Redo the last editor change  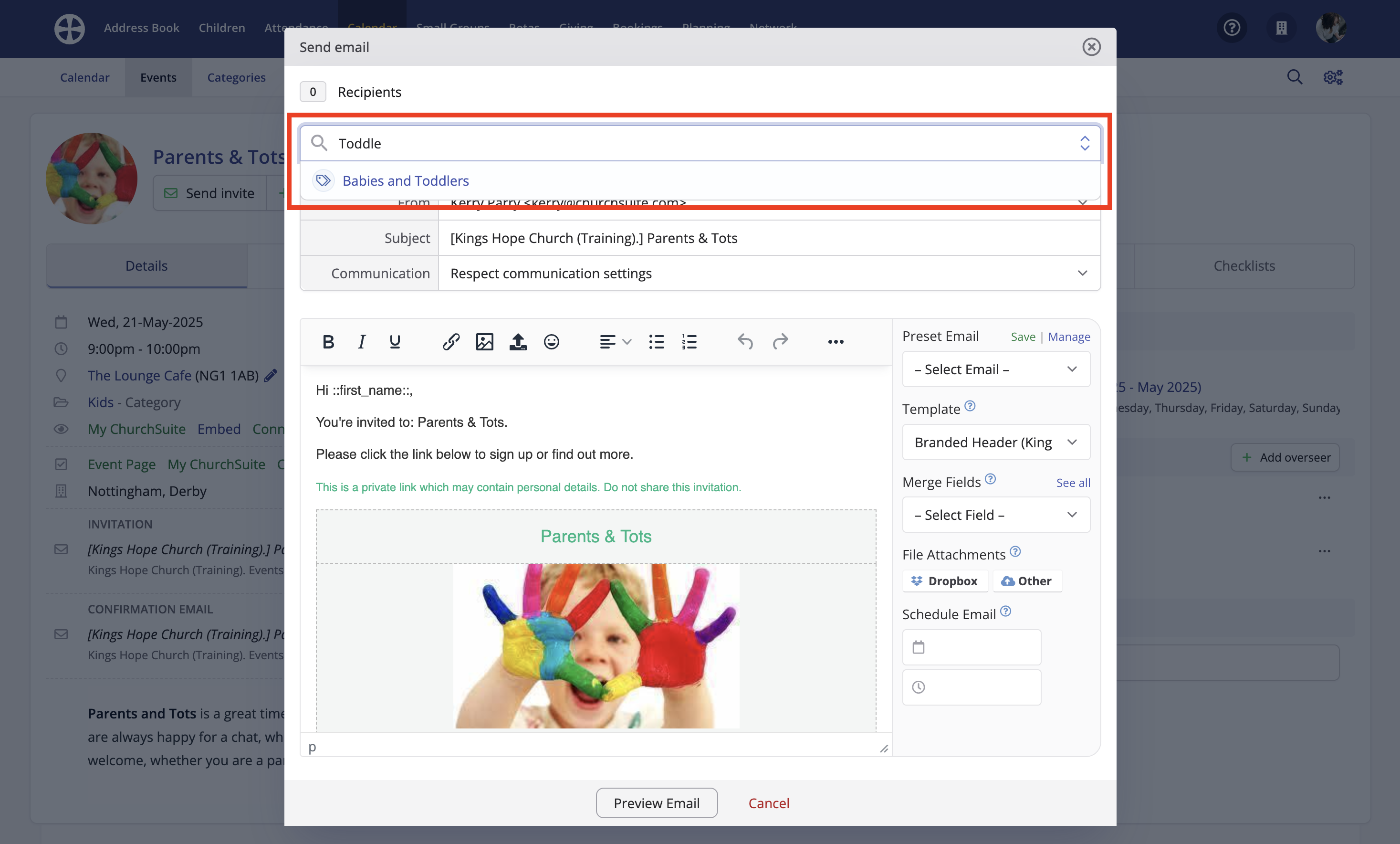tap(780, 342)
